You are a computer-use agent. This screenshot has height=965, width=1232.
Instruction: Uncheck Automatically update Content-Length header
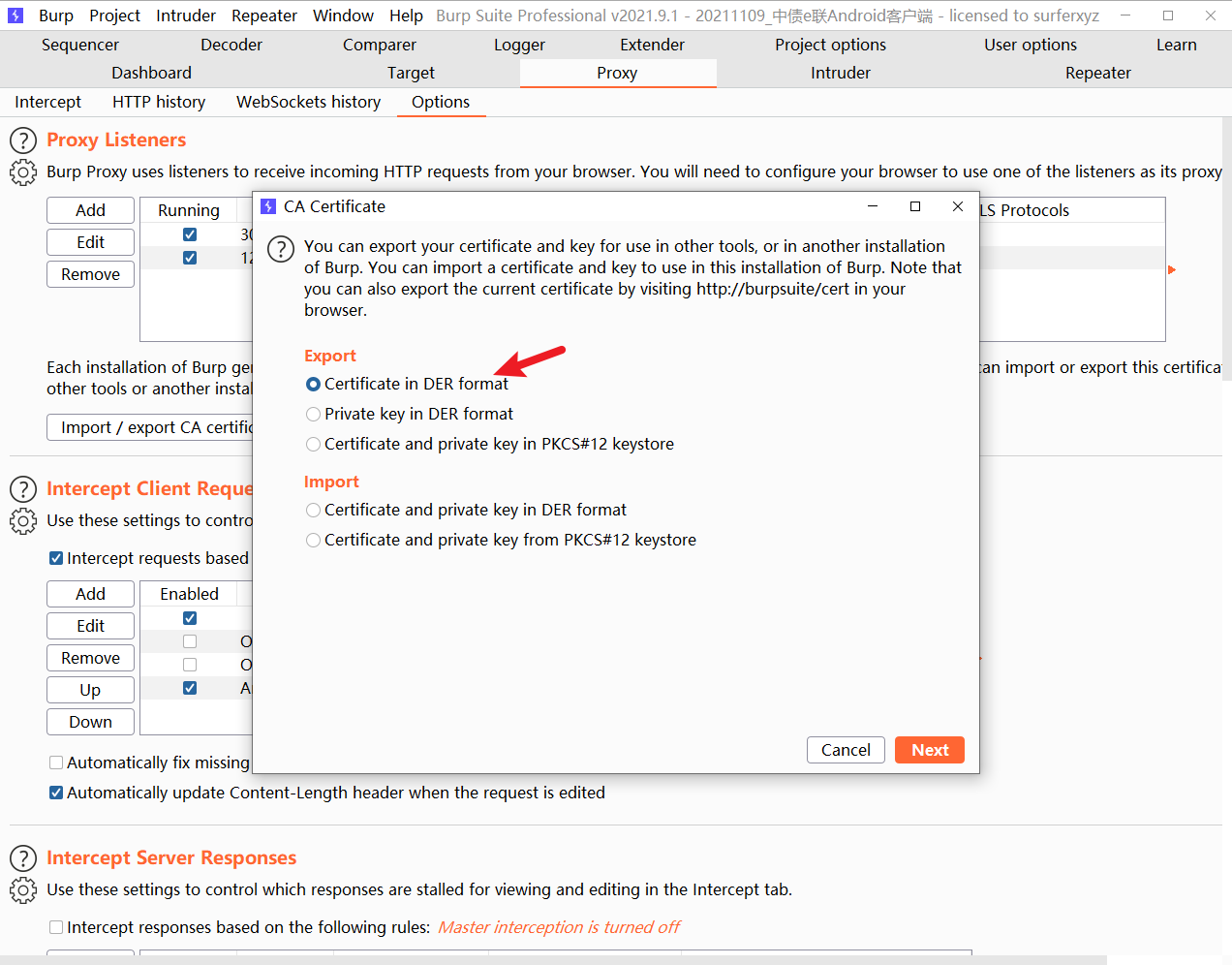pyautogui.click(x=56, y=794)
